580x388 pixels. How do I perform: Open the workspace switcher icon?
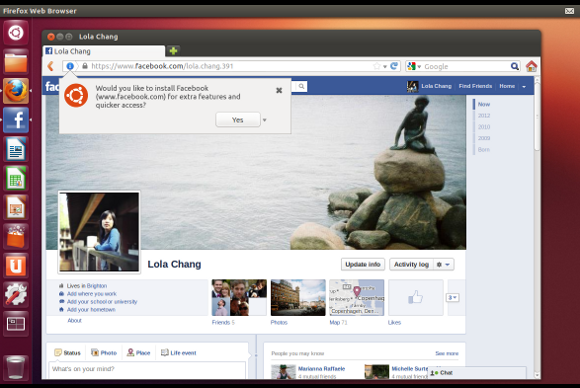point(16,324)
